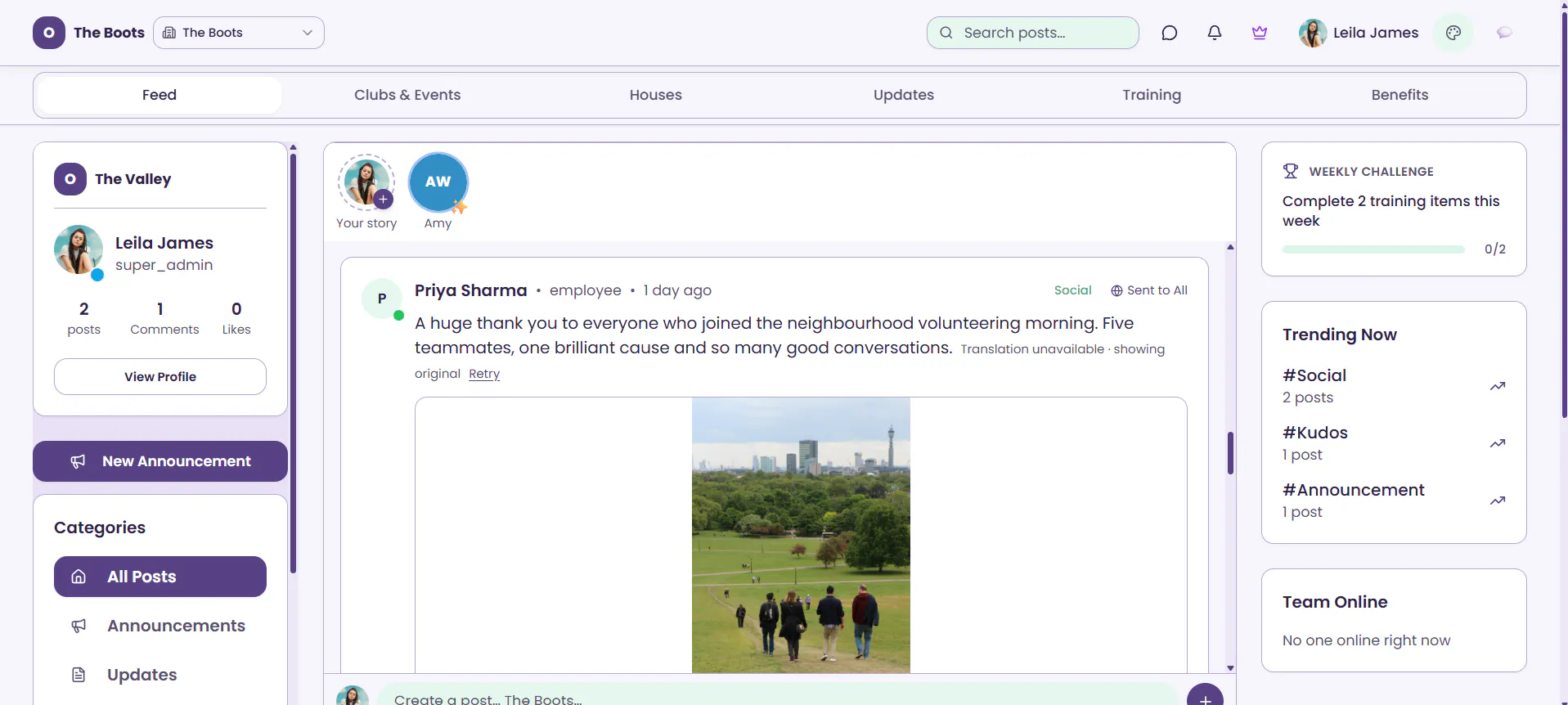Open the park photo in Priya's post
The width and height of the screenshot is (1568, 705).
point(801,535)
